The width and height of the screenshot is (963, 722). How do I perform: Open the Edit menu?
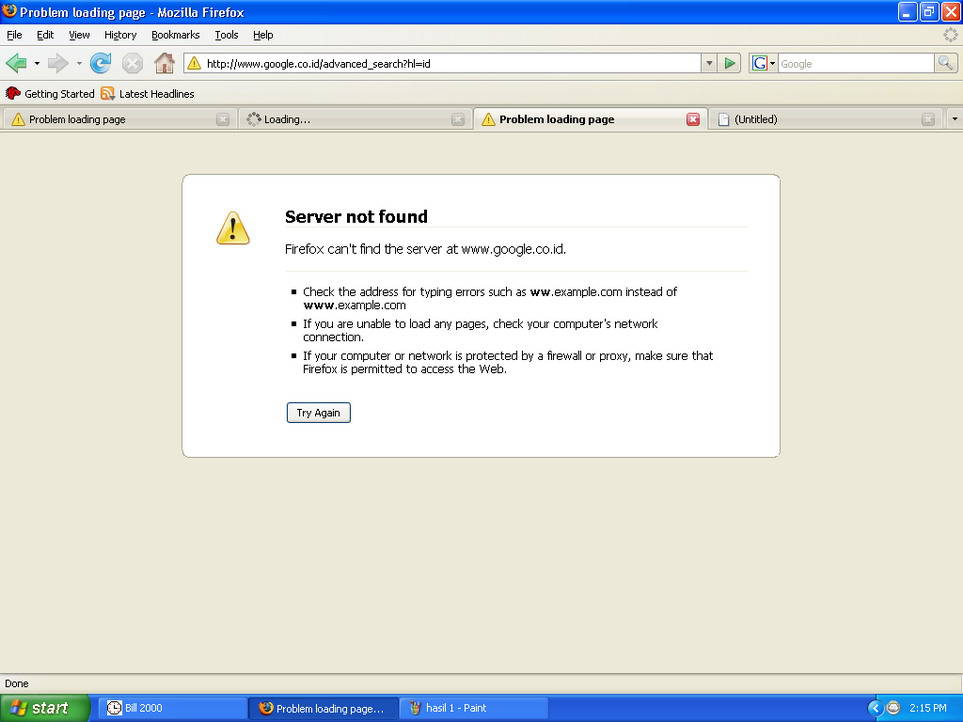[x=45, y=35]
